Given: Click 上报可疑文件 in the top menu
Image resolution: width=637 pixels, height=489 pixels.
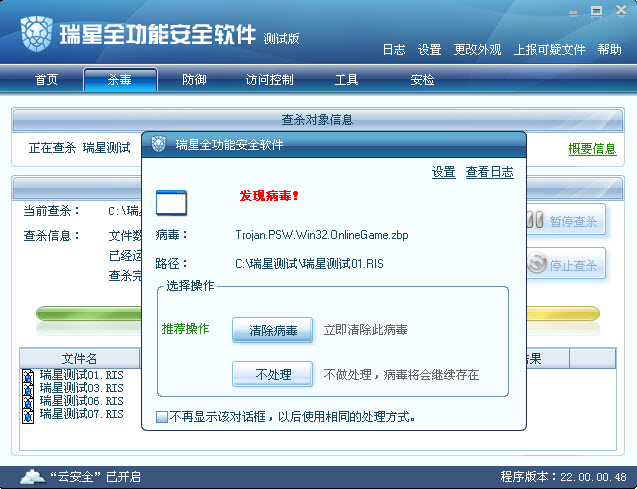Looking at the screenshot, I should [549, 50].
